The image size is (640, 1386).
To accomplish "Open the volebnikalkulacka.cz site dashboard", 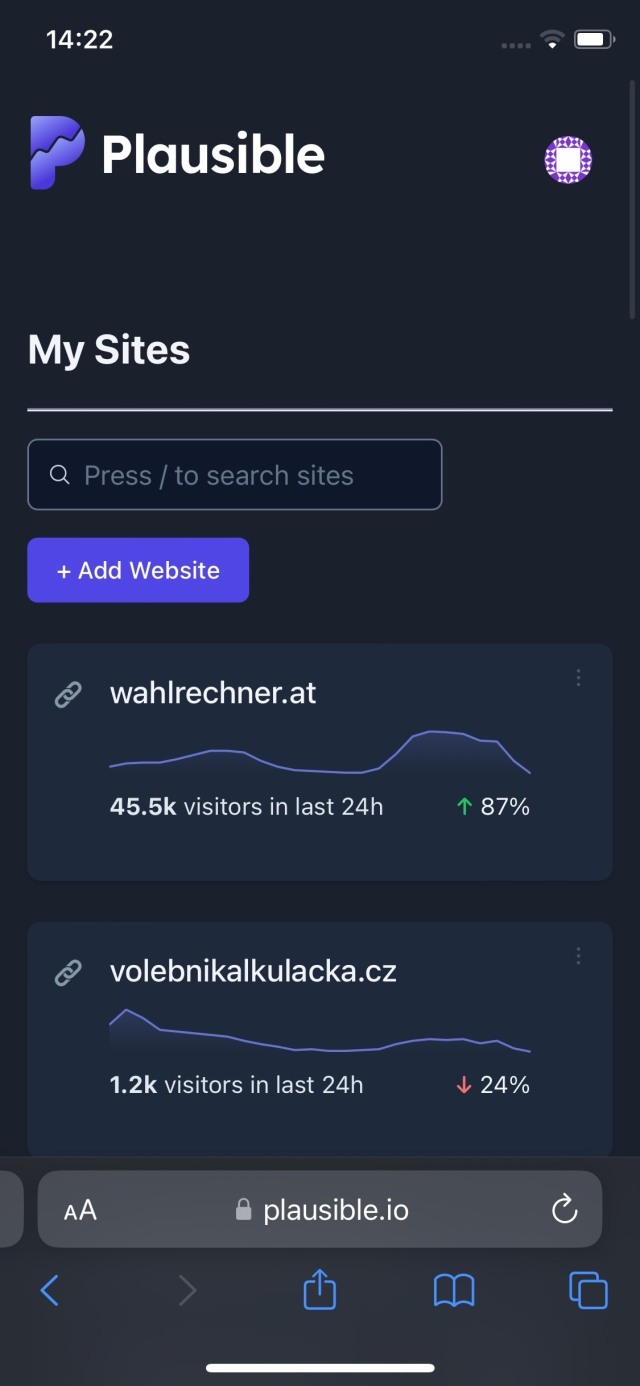I will (x=253, y=972).
